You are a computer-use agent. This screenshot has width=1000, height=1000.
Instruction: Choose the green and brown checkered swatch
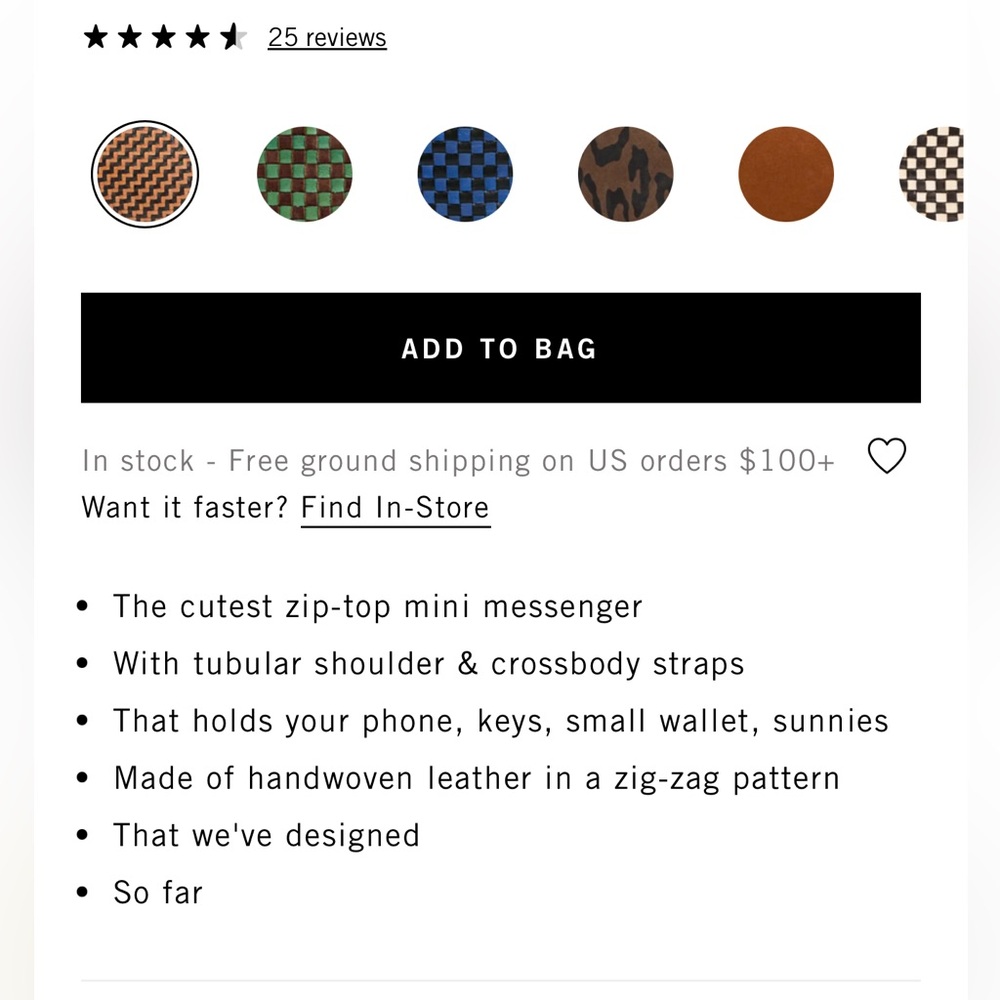[305, 175]
